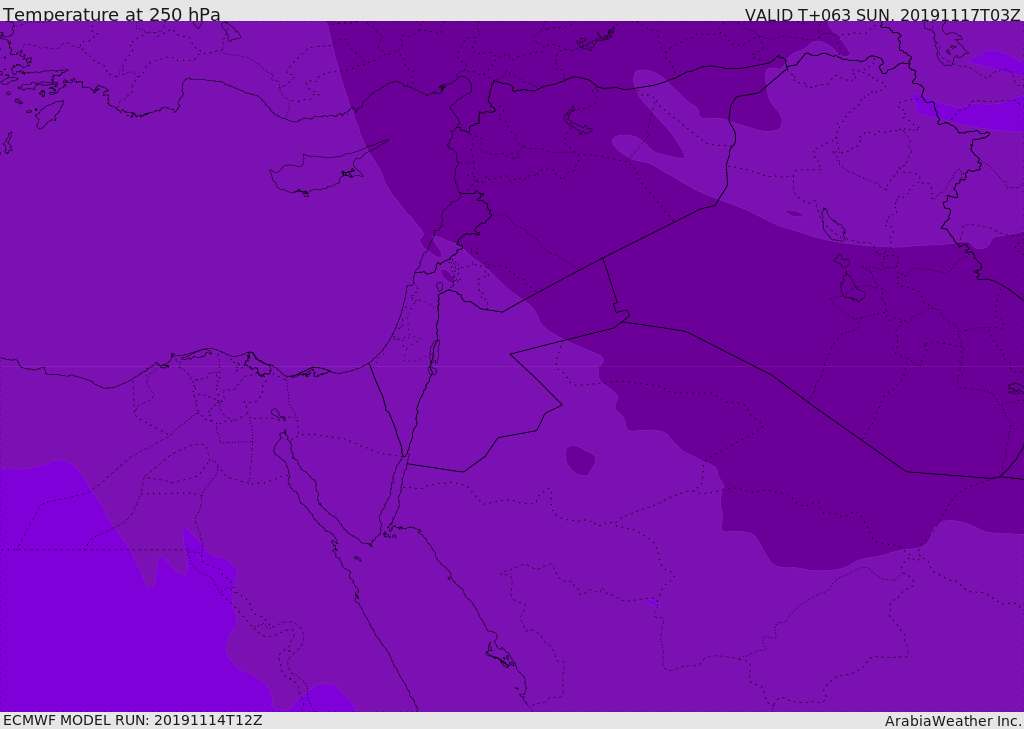Click the VALID T+063 forecast time label

882,15
